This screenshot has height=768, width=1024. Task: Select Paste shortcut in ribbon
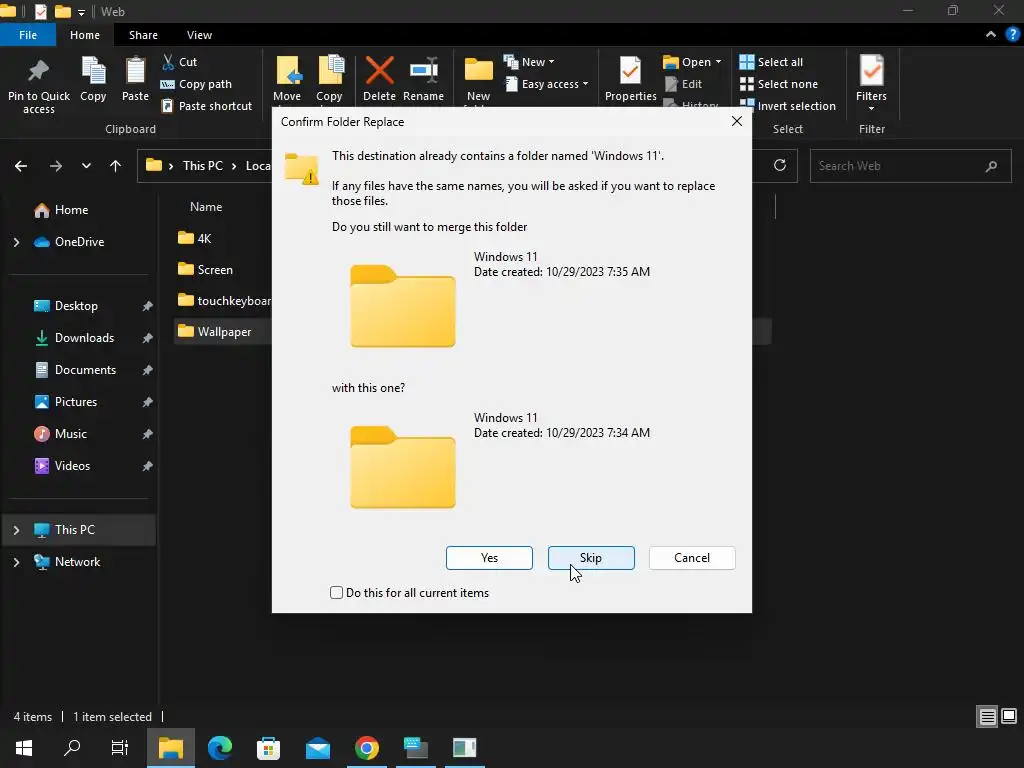[x=206, y=106]
